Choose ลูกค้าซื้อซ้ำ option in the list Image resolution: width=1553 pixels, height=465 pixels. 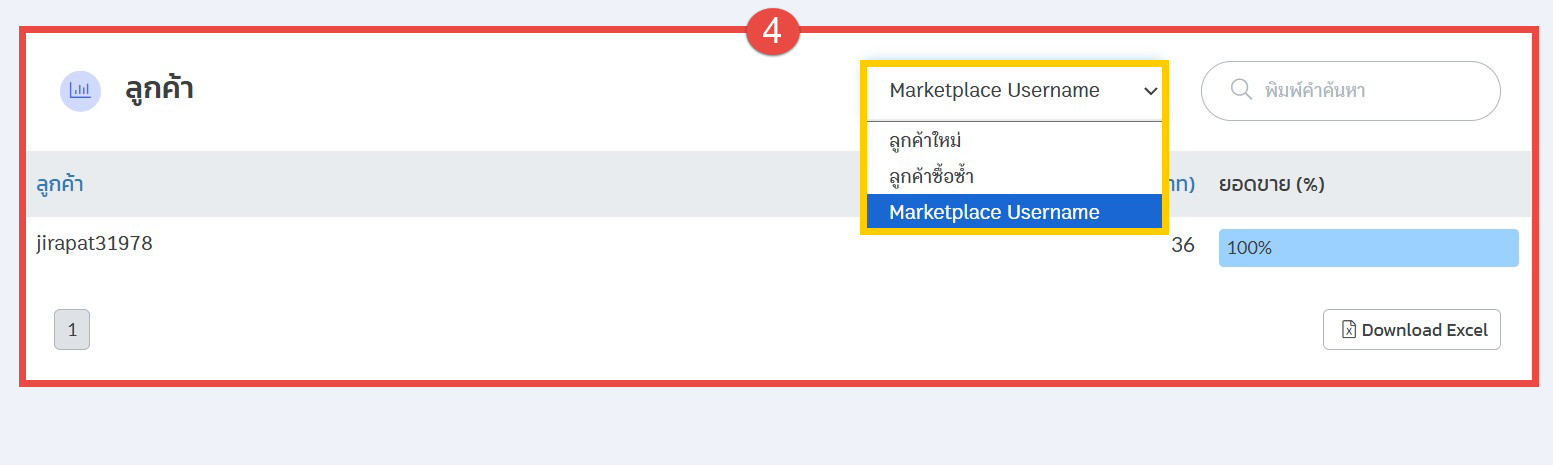931,177
